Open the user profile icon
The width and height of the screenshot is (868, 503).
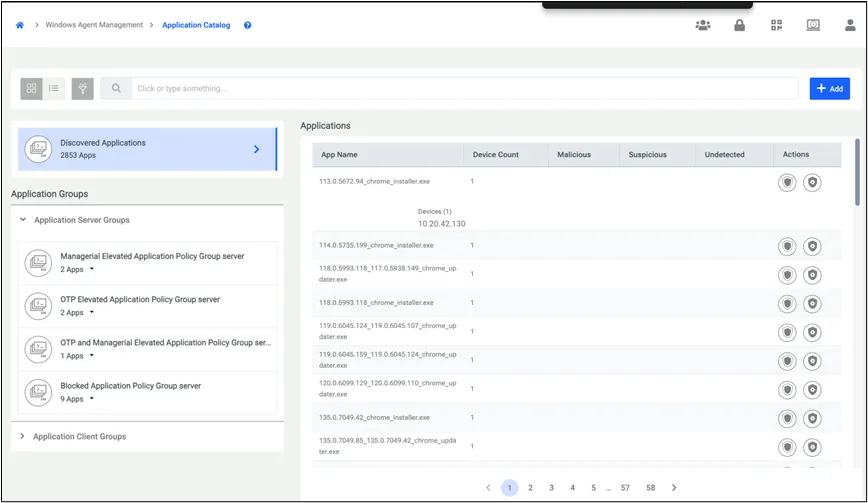pos(850,25)
